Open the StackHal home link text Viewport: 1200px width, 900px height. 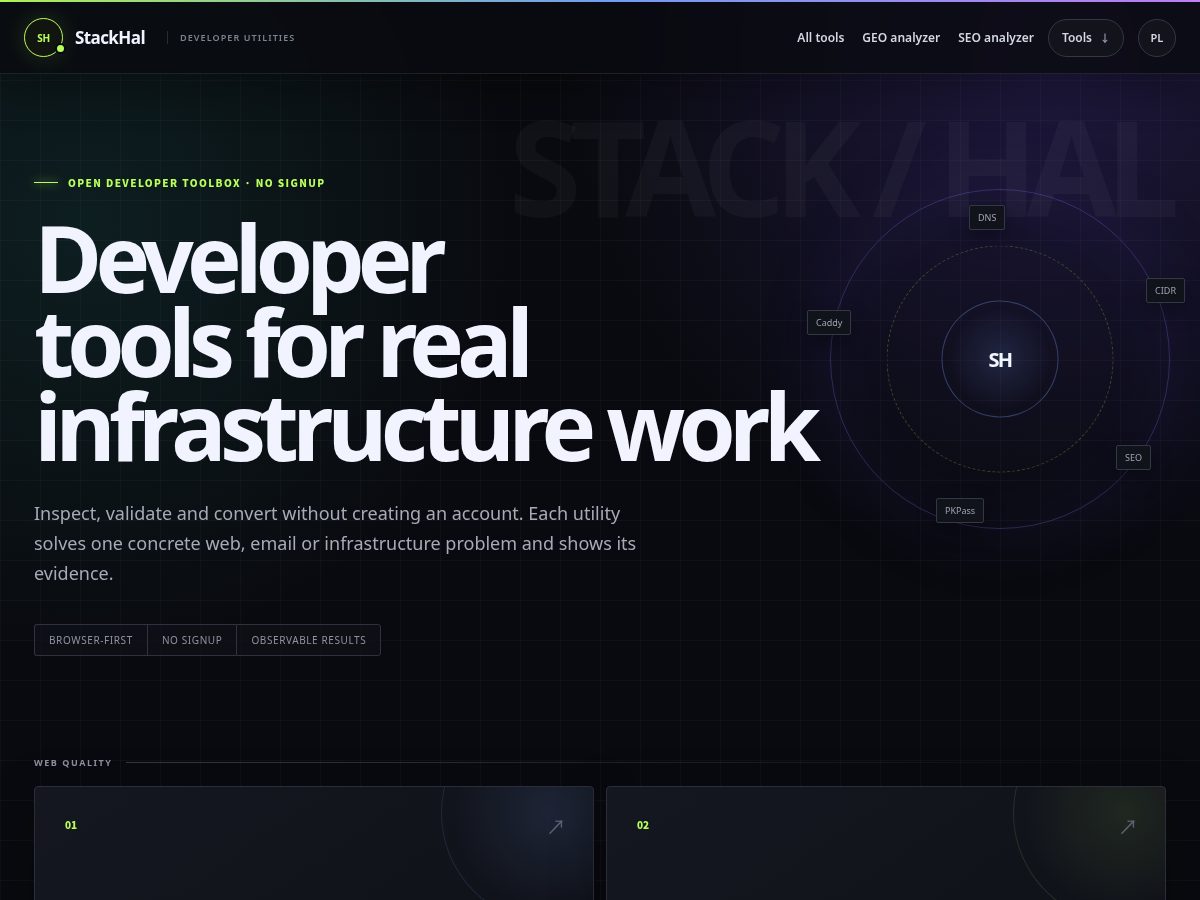110,38
